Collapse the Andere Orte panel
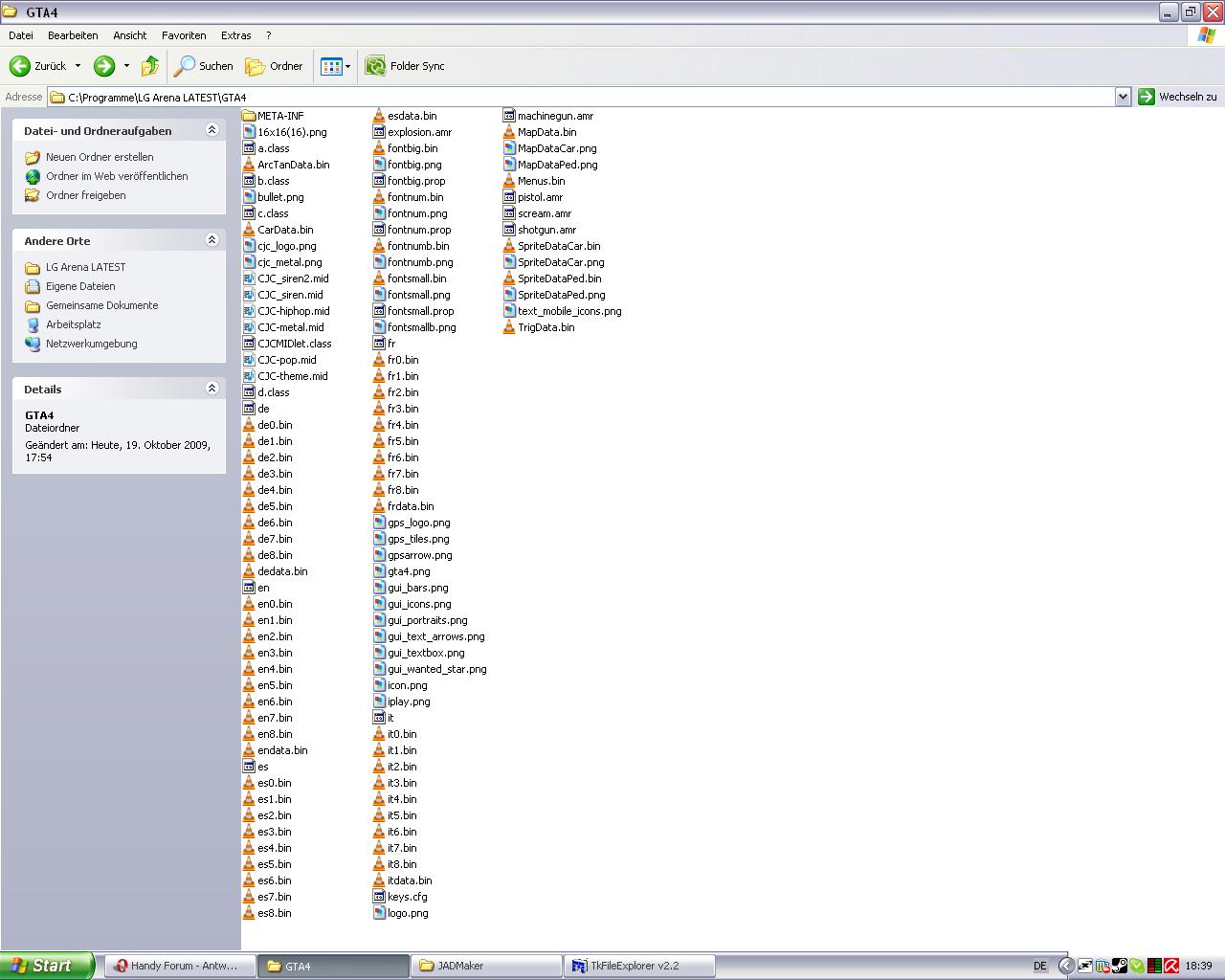This screenshot has height=980, width=1225. click(x=212, y=240)
